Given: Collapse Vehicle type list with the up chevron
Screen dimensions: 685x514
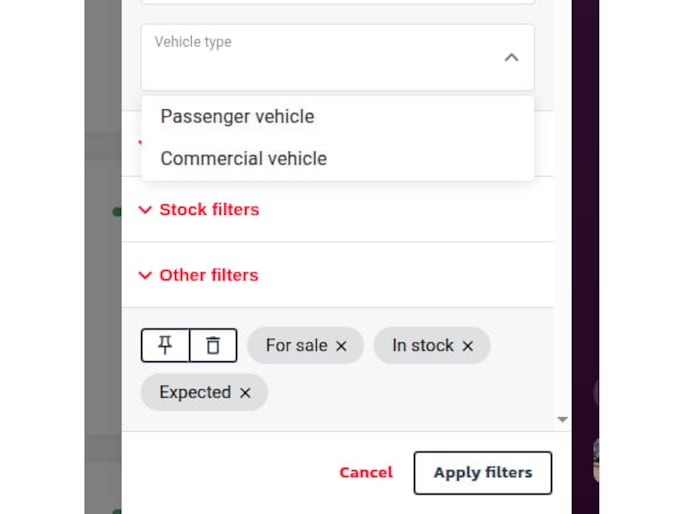Looking at the screenshot, I should 511,58.
